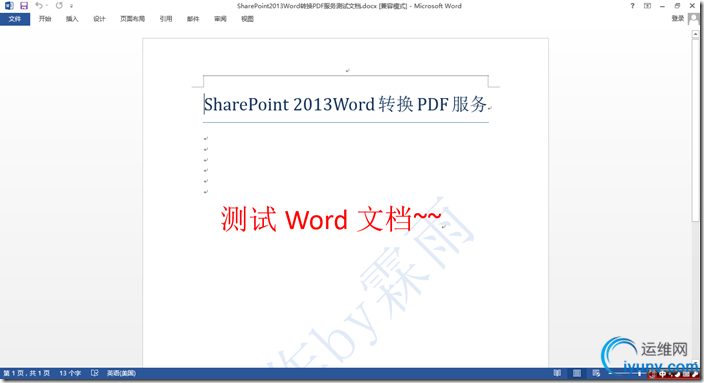Undo the last action
Screen dimensions: 704x383
point(39,6)
